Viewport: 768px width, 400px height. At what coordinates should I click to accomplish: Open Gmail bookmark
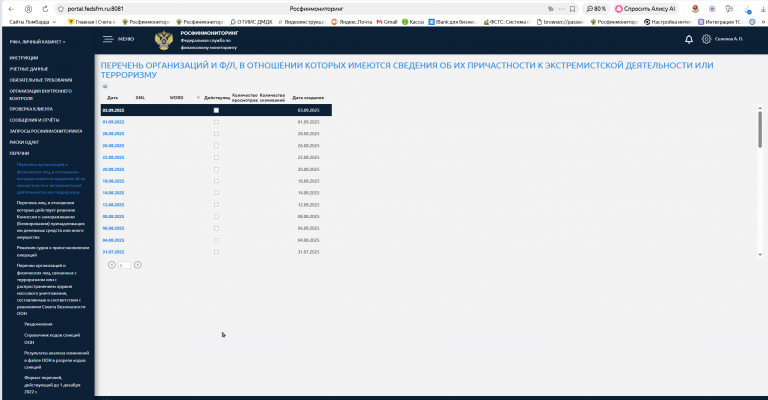pos(387,22)
